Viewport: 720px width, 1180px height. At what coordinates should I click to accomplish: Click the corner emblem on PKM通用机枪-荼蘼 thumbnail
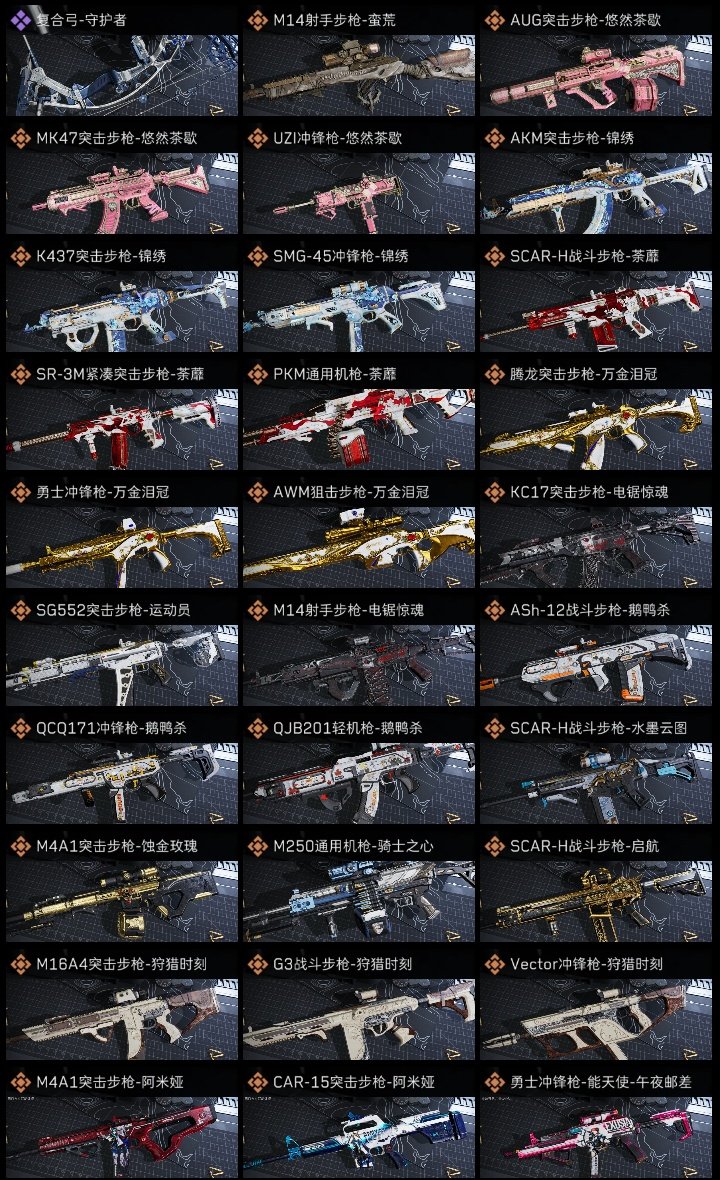(x=454, y=464)
